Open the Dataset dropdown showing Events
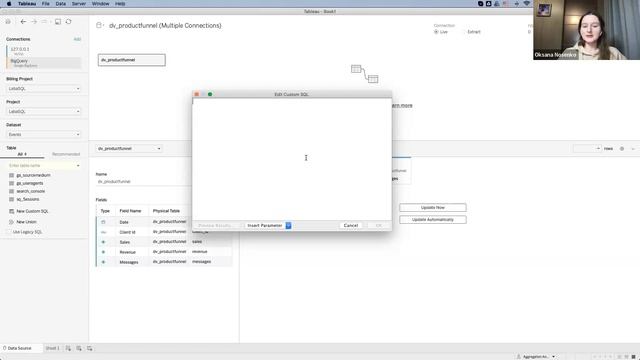This screenshot has width=640, height=360. coord(44,134)
